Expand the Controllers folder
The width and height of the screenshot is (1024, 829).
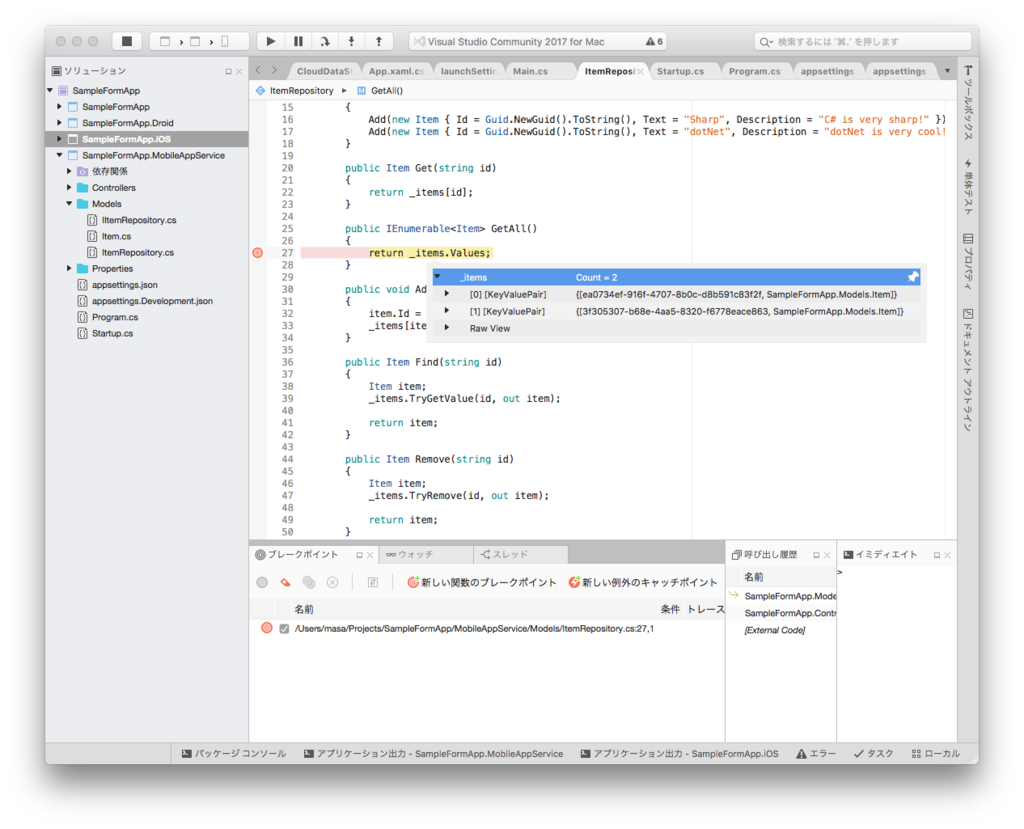pyautogui.click(x=69, y=187)
